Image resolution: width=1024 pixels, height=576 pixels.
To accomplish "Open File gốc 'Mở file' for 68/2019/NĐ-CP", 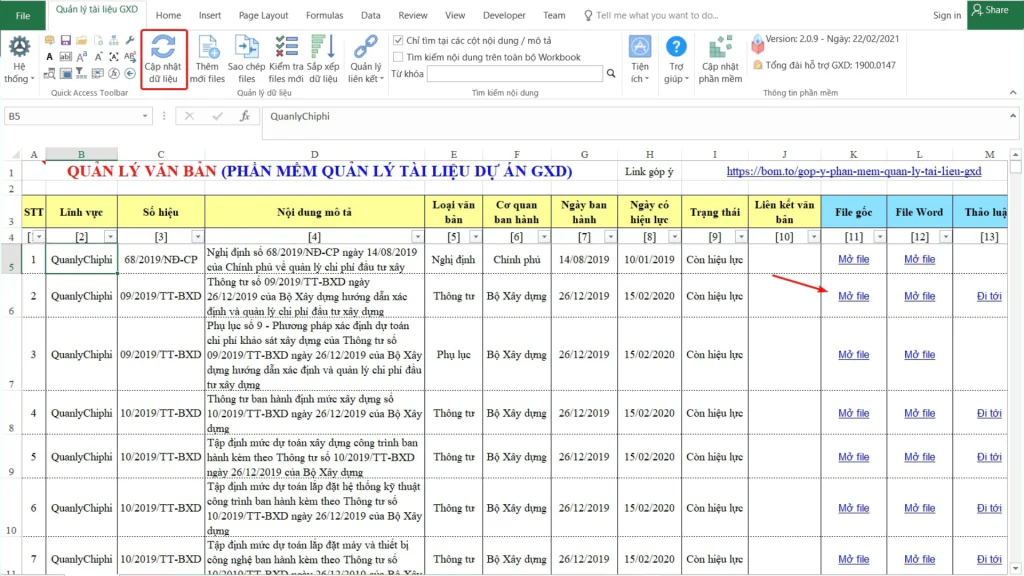I will point(854,259).
